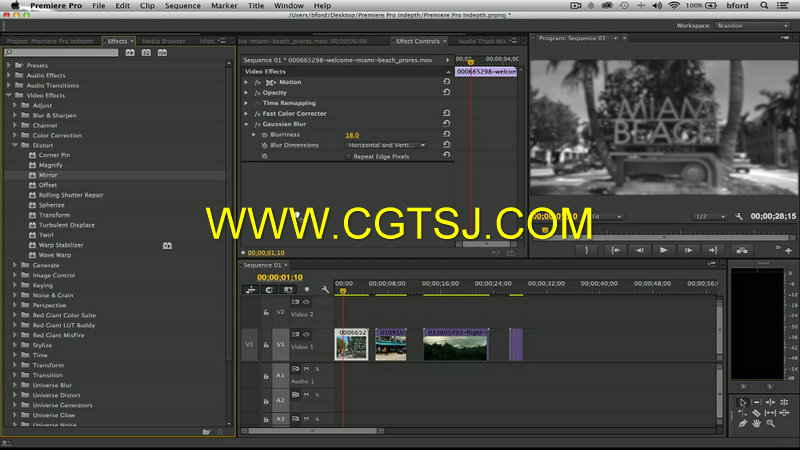Viewport: 800px width, 450px height.
Task: Create new custom bin in Effects panel
Action: pos(206,432)
